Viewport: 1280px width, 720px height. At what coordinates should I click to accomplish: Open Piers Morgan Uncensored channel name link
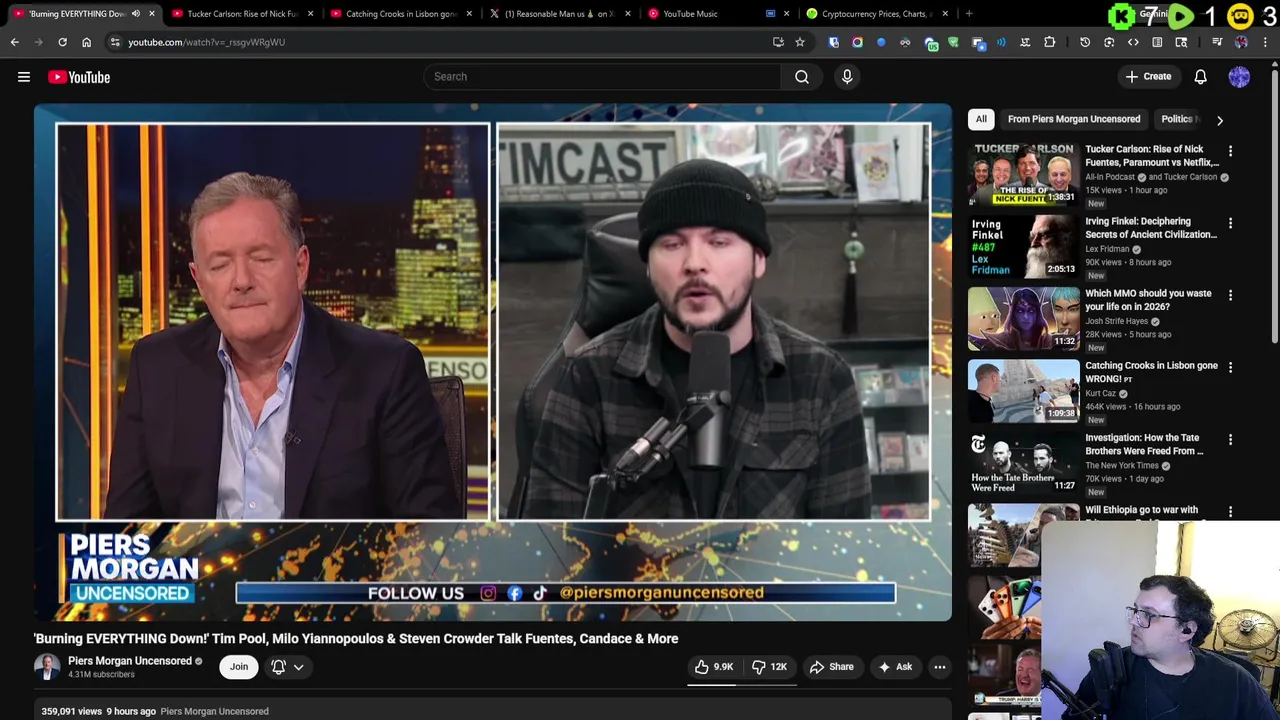[130, 661]
